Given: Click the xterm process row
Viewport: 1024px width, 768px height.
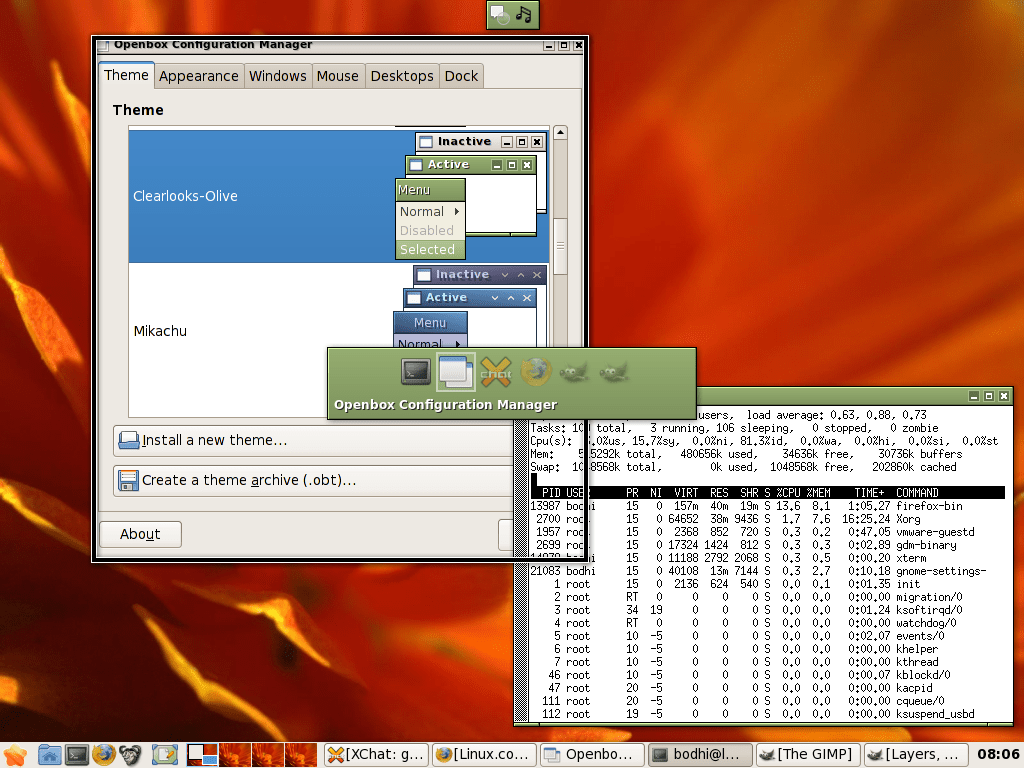Looking at the screenshot, I should pos(767,558).
